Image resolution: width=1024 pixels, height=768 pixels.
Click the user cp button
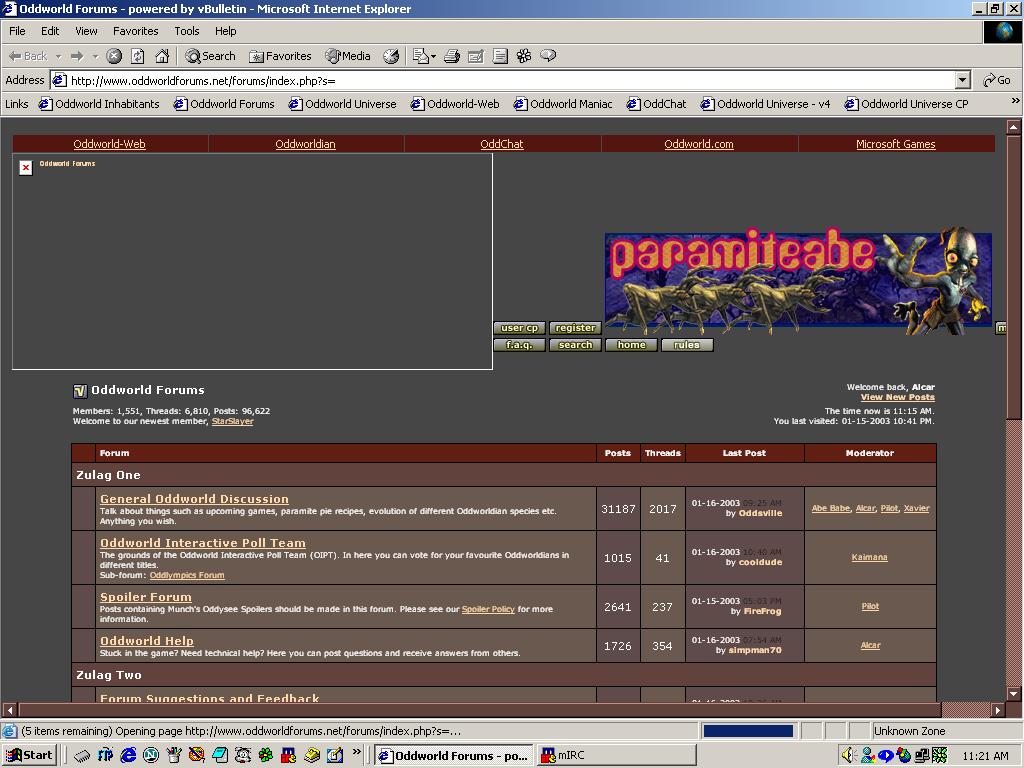point(519,328)
